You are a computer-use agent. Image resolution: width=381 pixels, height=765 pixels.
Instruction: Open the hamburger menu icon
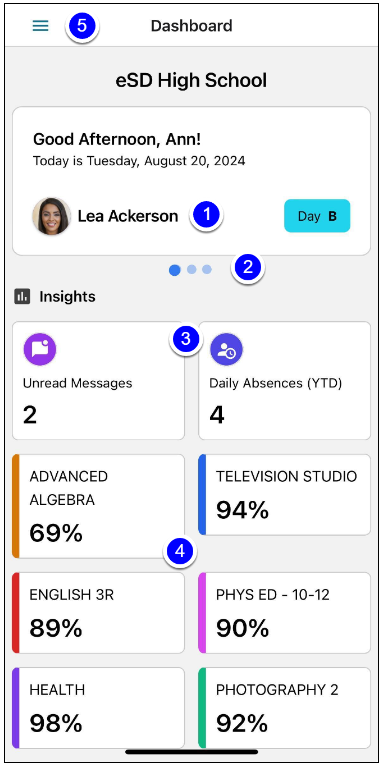tap(40, 26)
